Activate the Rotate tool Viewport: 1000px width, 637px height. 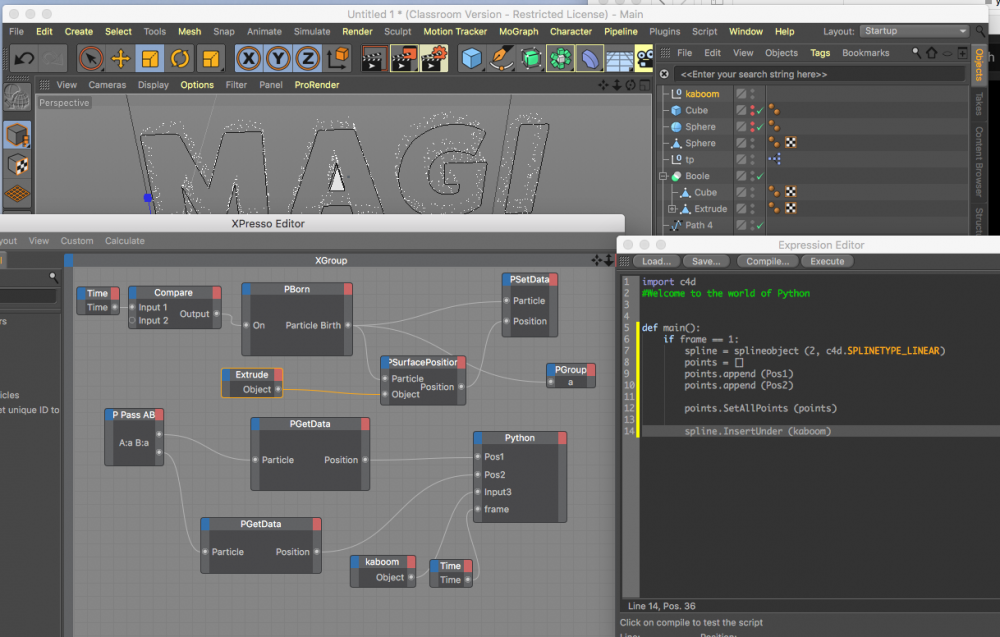coord(180,58)
